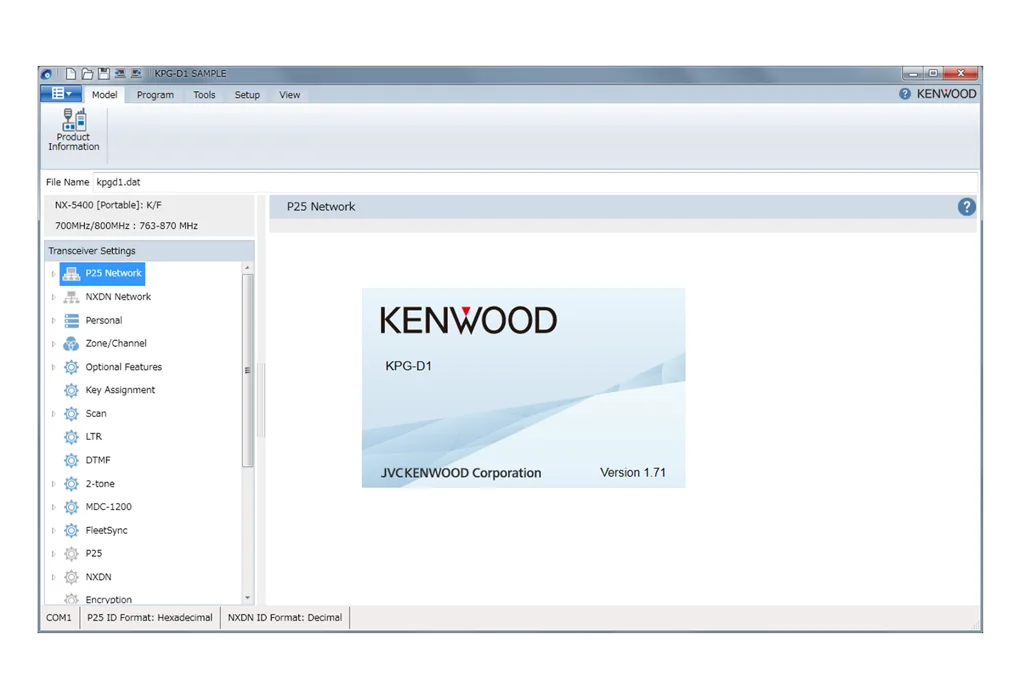Switch to the Model ribbon tab
1020x700 pixels.
pyautogui.click(x=104, y=95)
